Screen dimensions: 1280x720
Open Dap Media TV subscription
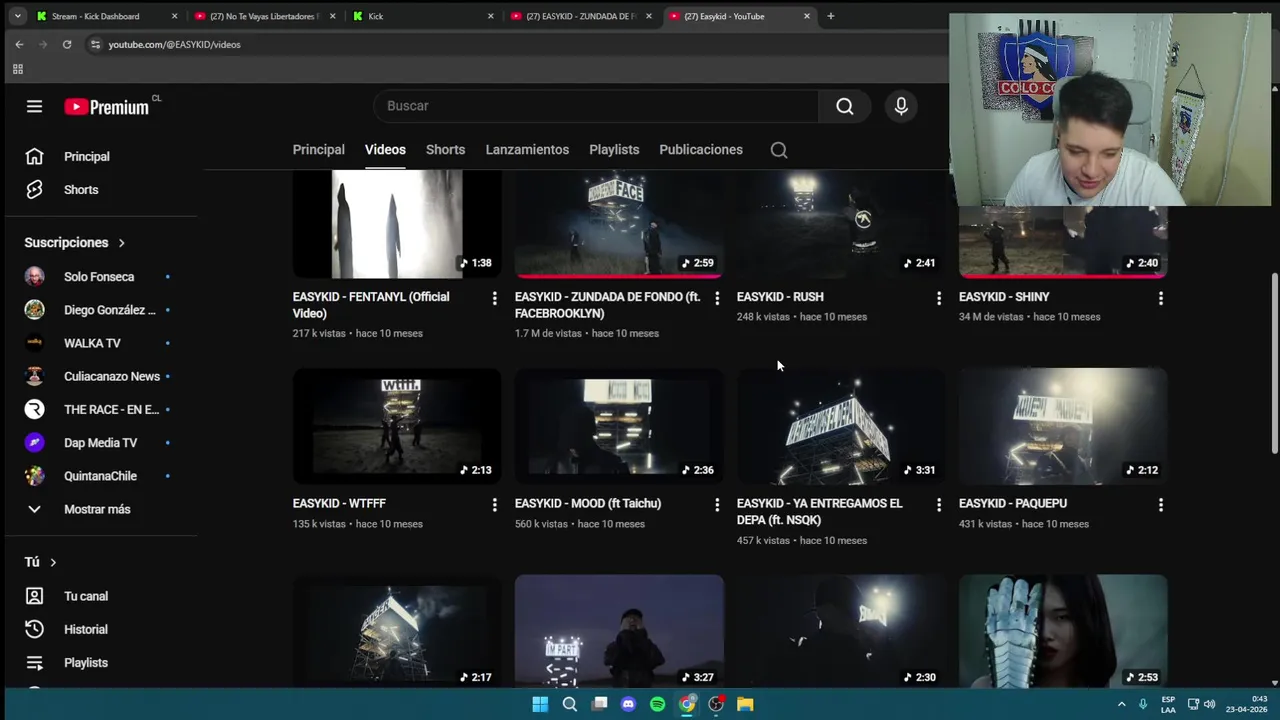click(98, 443)
